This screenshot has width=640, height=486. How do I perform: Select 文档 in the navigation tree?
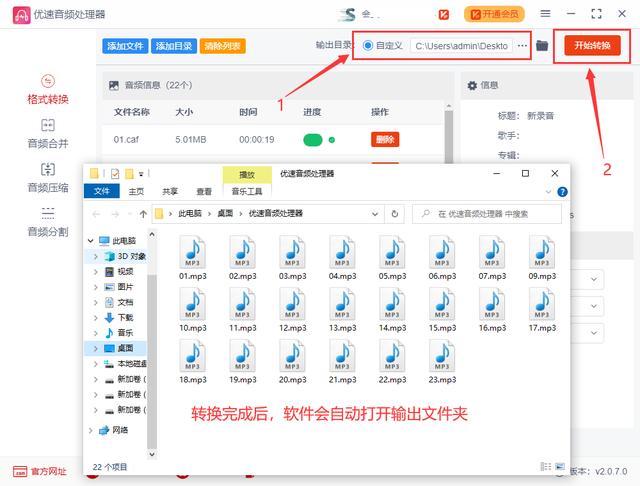[125, 302]
